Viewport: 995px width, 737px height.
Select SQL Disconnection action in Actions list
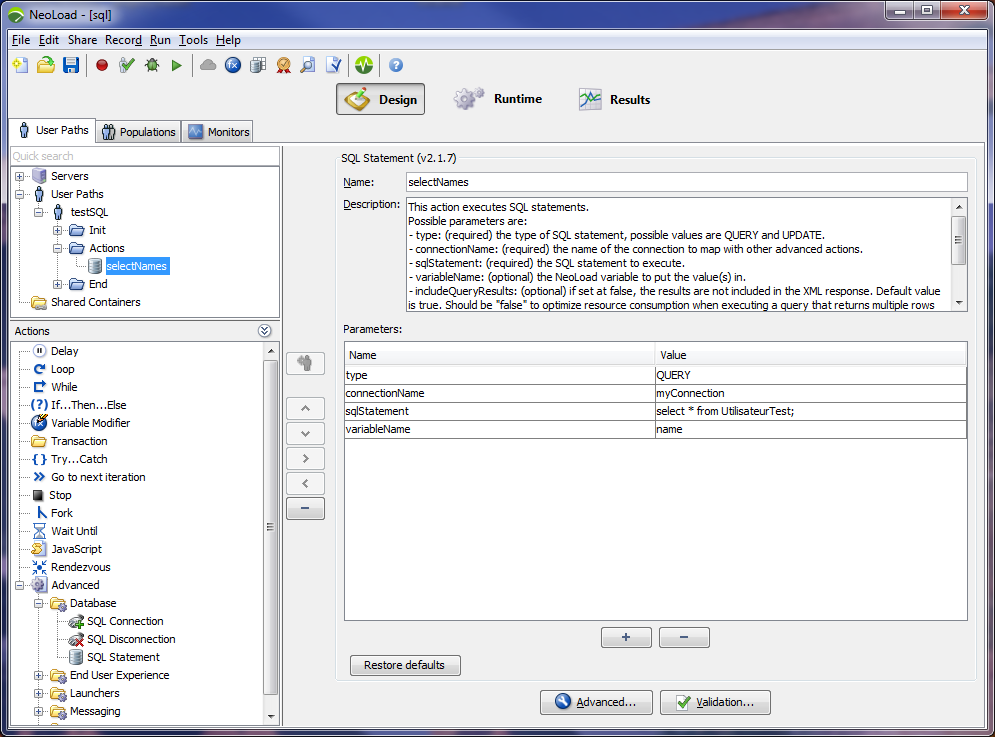point(130,639)
